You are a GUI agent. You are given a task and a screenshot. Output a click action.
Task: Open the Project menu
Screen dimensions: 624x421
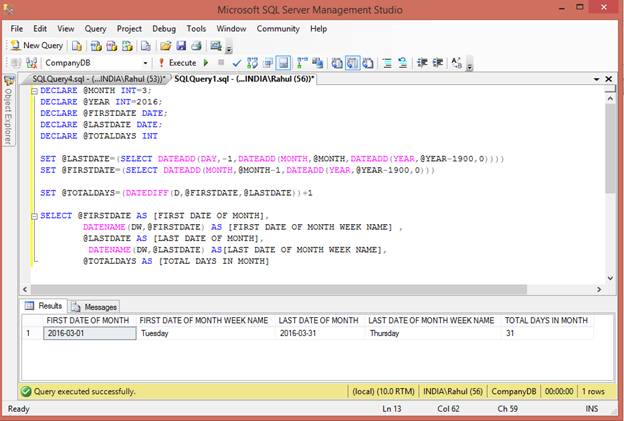tap(129, 29)
